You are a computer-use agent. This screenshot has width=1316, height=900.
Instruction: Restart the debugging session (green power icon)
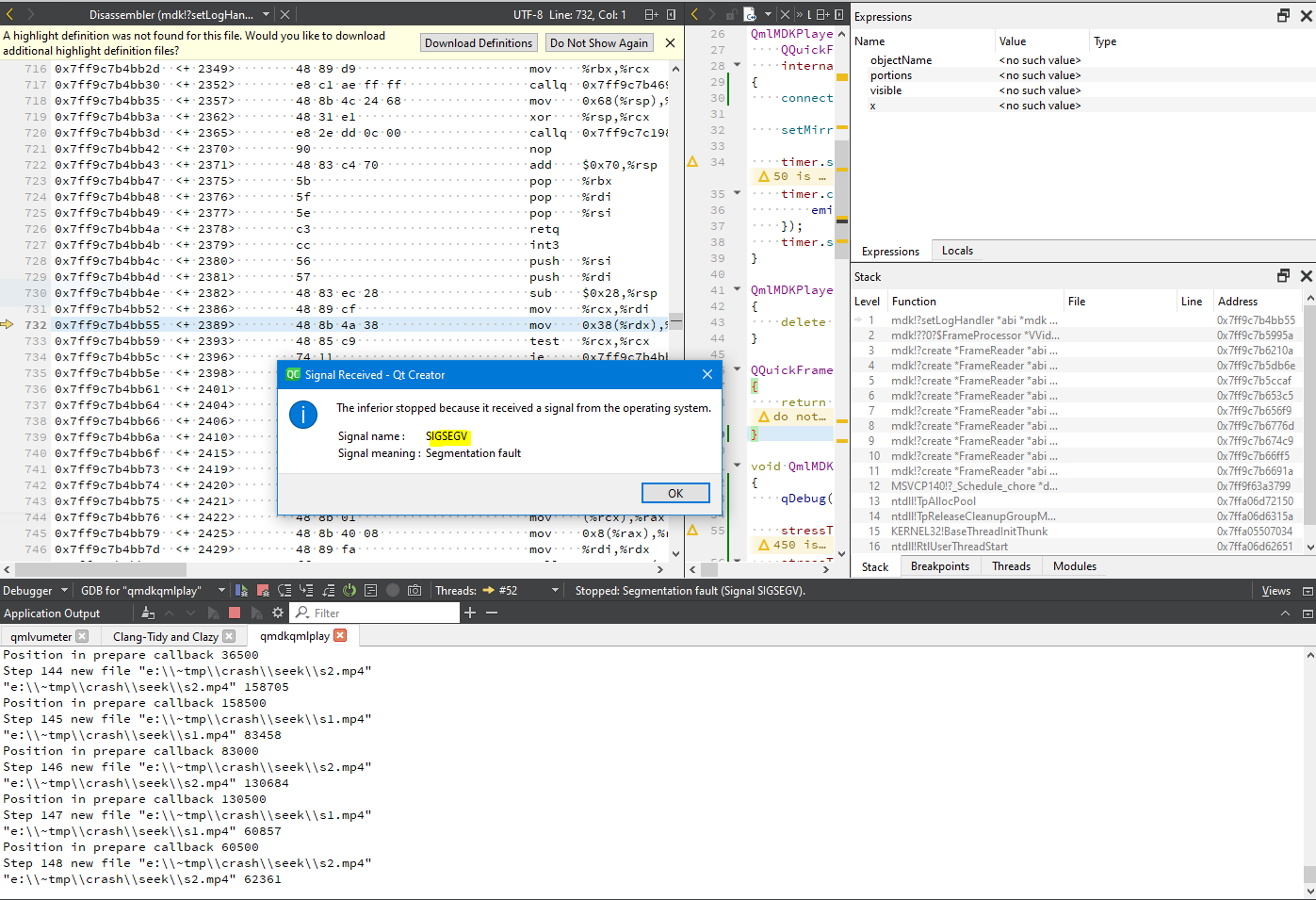tap(349, 590)
